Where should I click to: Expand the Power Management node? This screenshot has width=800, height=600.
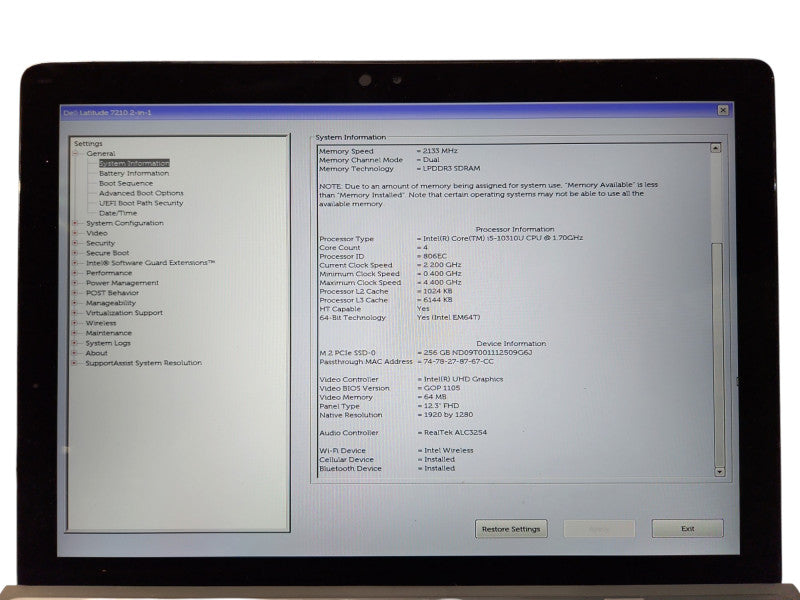pos(76,283)
